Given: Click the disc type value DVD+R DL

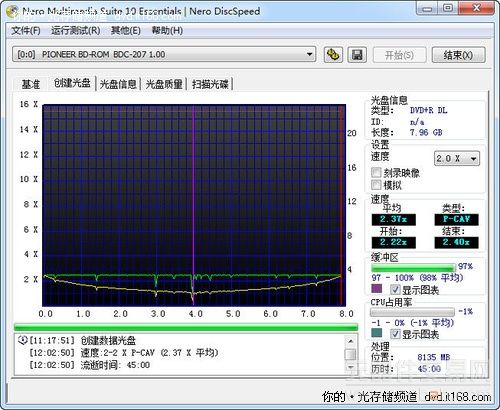Looking at the screenshot, I should point(428,110).
